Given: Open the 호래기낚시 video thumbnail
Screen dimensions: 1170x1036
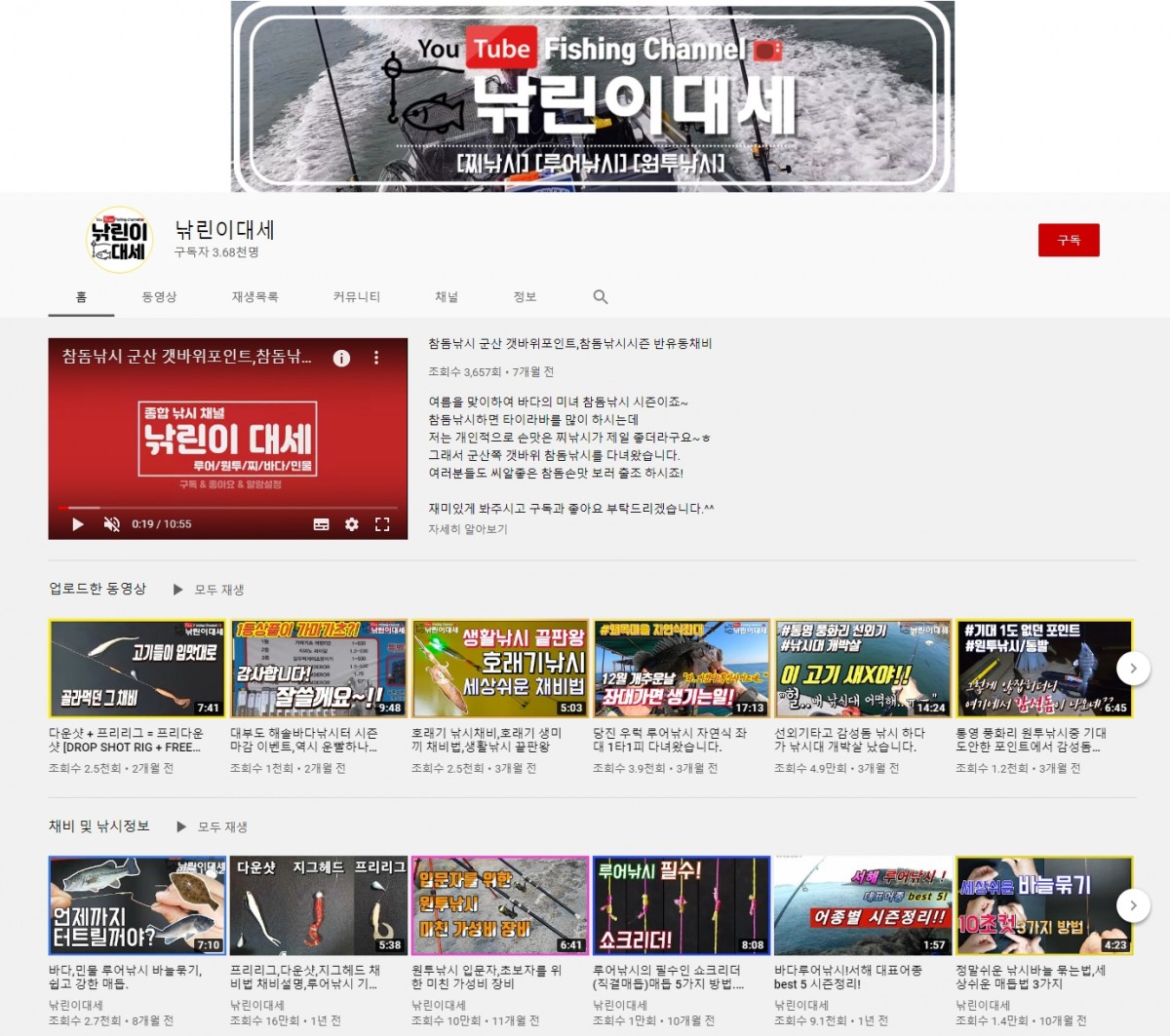Looking at the screenshot, I should (500, 669).
